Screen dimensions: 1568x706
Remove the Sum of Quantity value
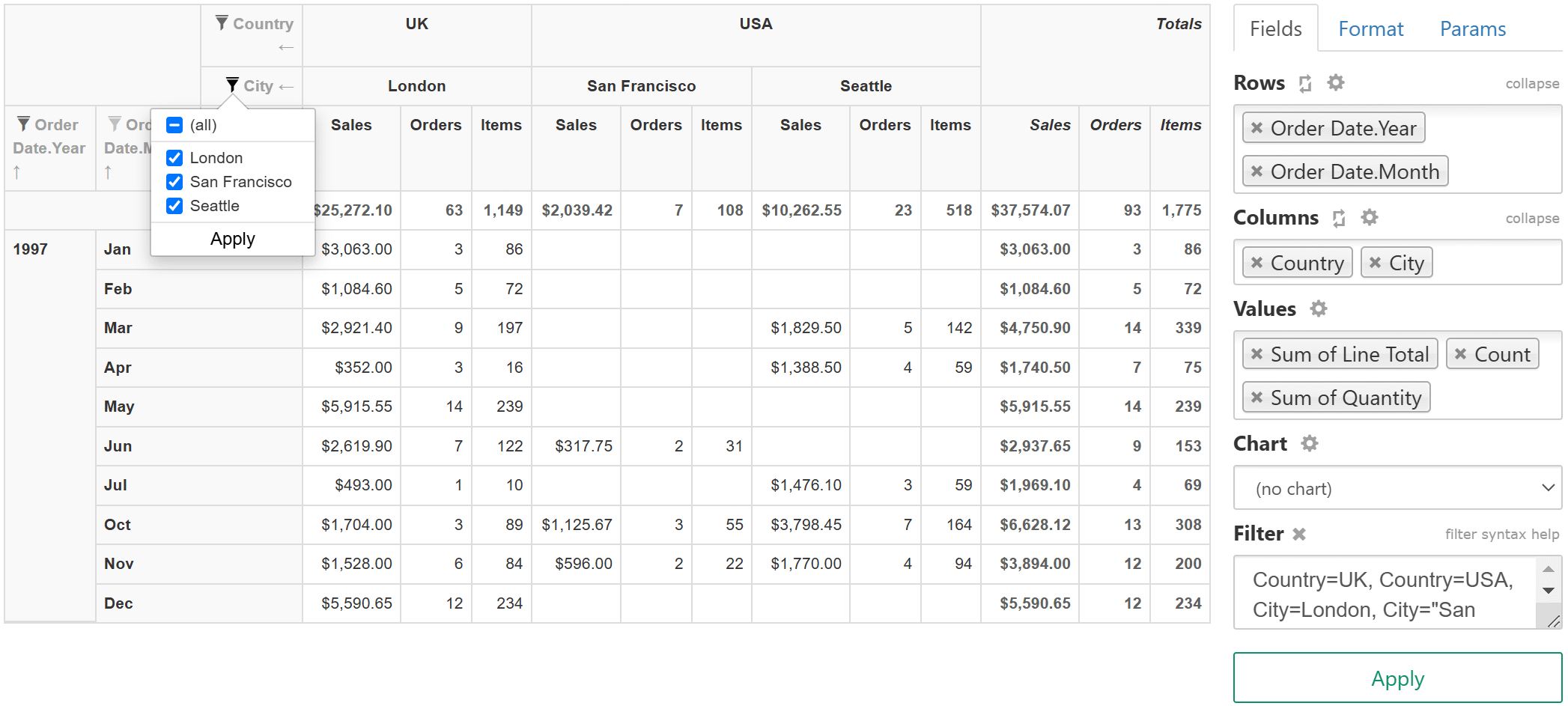click(1257, 398)
